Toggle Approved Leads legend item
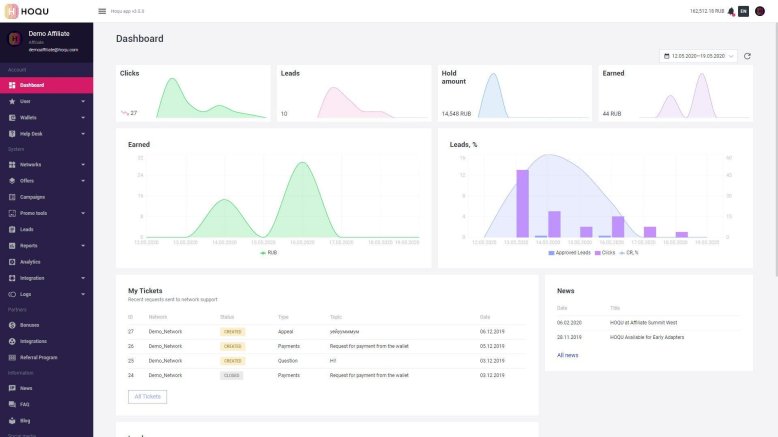 [570, 252]
